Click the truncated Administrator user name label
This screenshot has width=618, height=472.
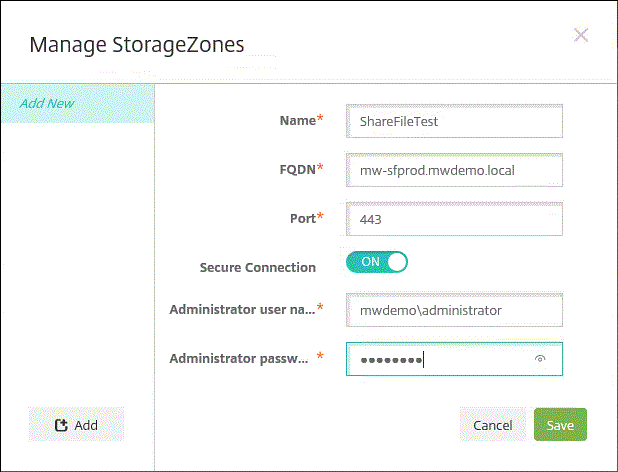coord(242,309)
